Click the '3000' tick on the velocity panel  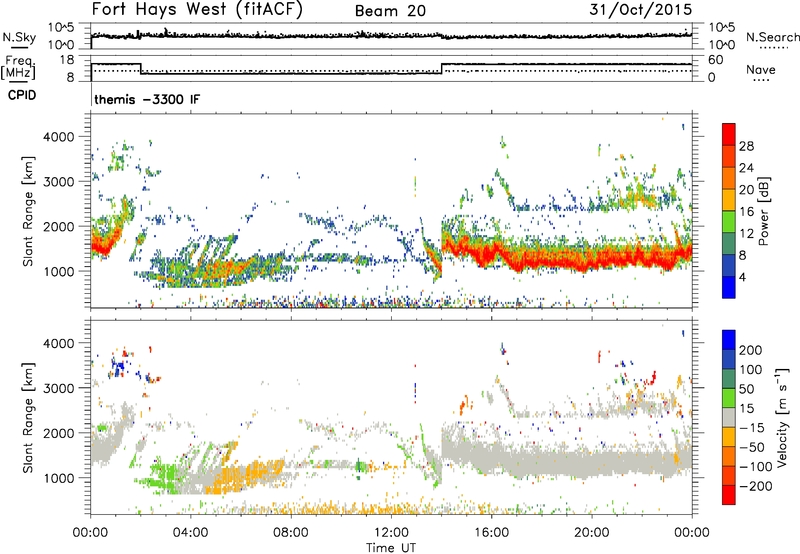tap(59, 388)
